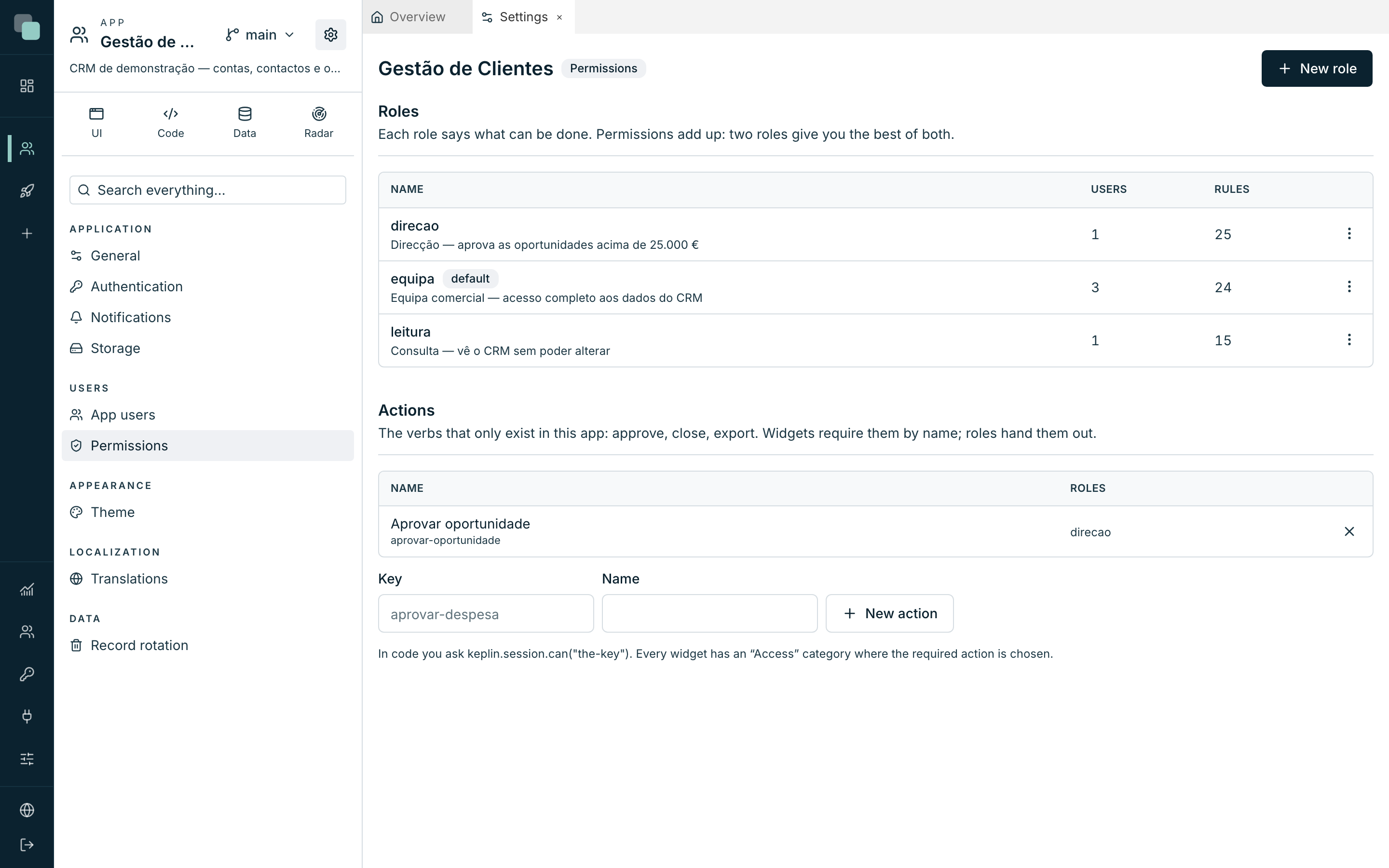Open the dashboard grid icon in left rail
The width and height of the screenshot is (1389, 868).
27,85
